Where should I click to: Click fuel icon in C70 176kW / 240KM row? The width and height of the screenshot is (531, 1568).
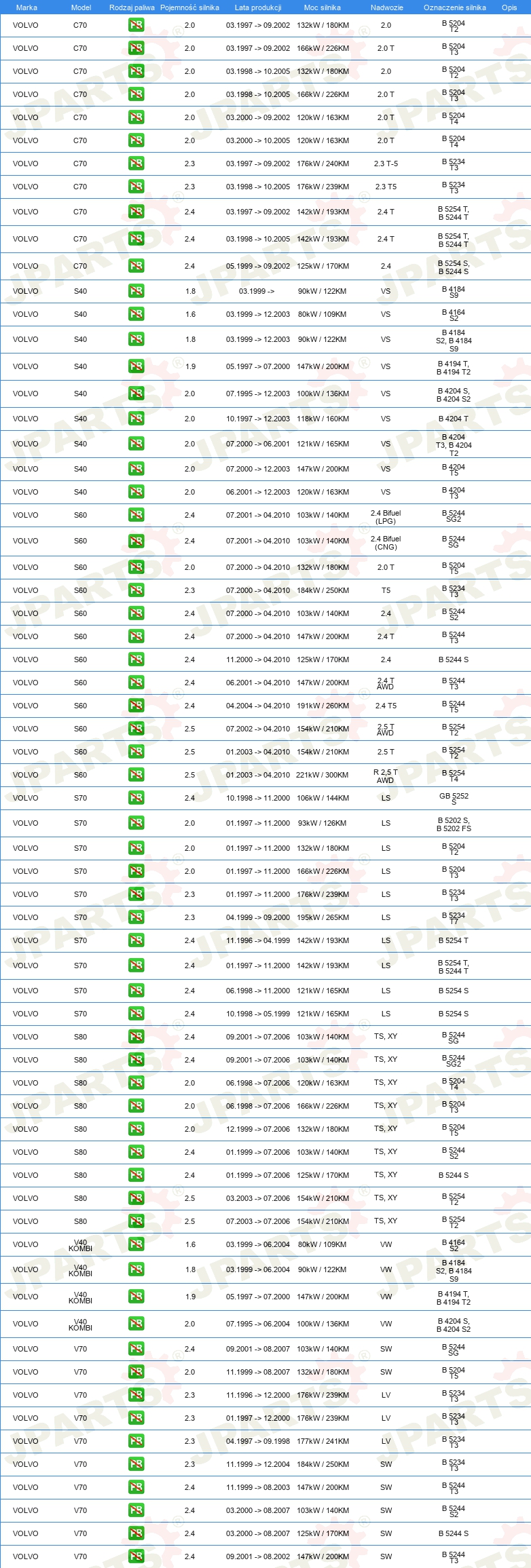click(x=136, y=164)
